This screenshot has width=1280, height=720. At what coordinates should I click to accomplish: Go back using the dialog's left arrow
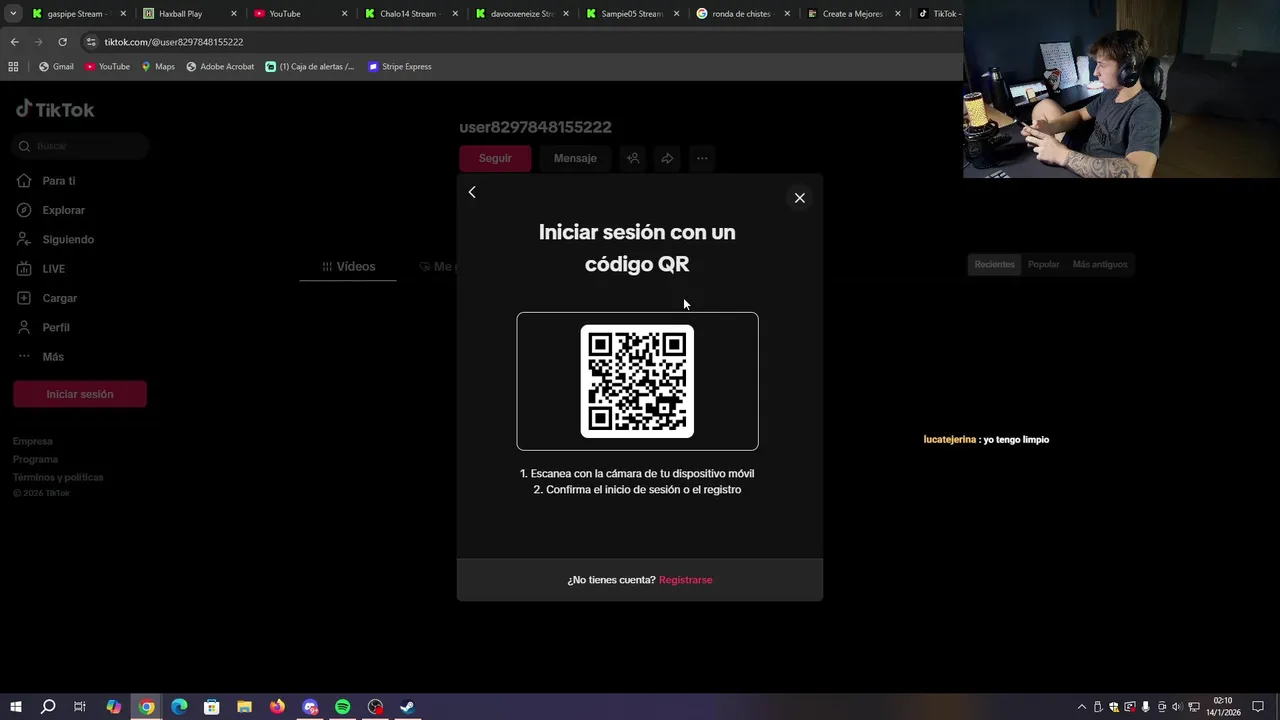472,192
